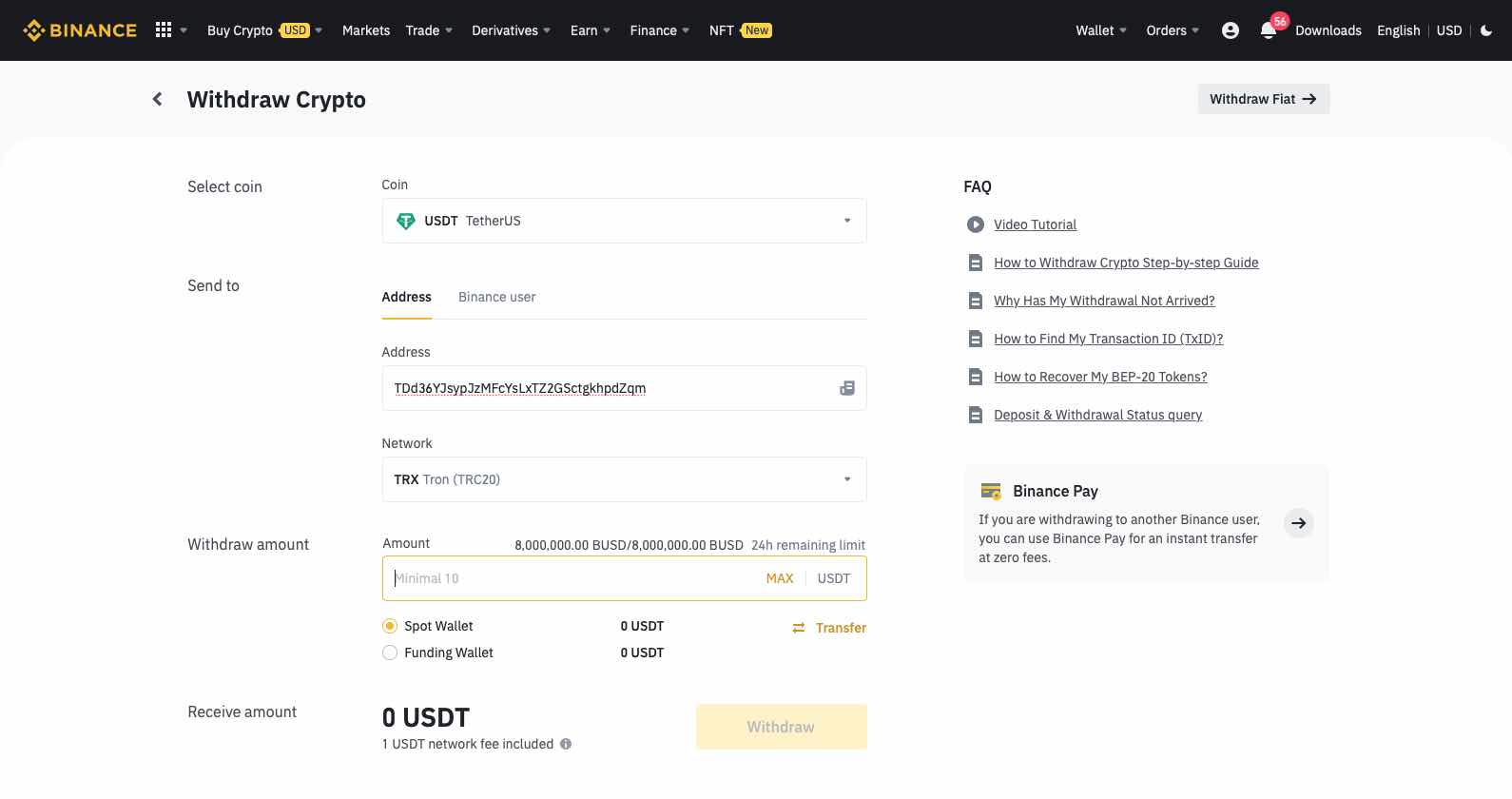Viewport: 1512px width, 799px height.
Task: Open the Coin dropdown showing USDT
Action: pyautogui.click(x=624, y=221)
